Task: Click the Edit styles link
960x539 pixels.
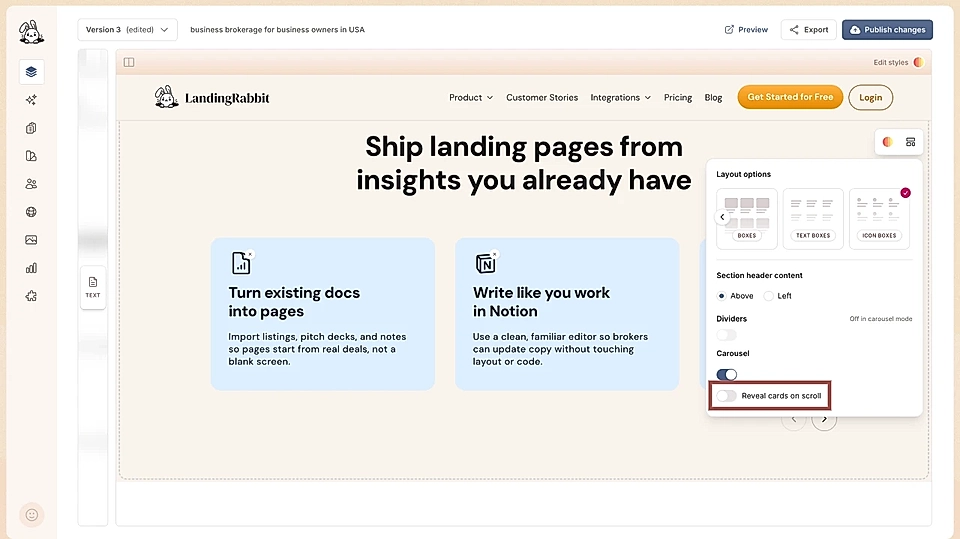Action: click(x=891, y=62)
